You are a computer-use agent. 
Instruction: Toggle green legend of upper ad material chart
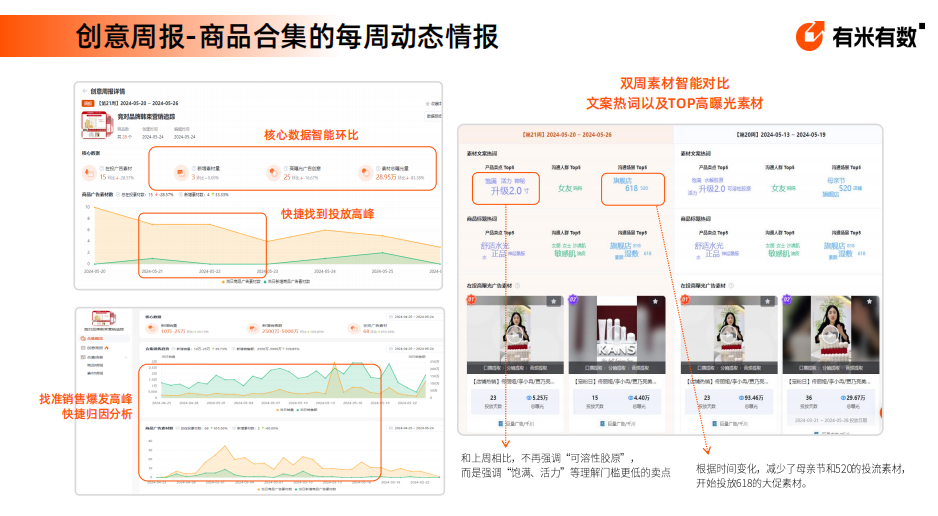(x=287, y=281)
